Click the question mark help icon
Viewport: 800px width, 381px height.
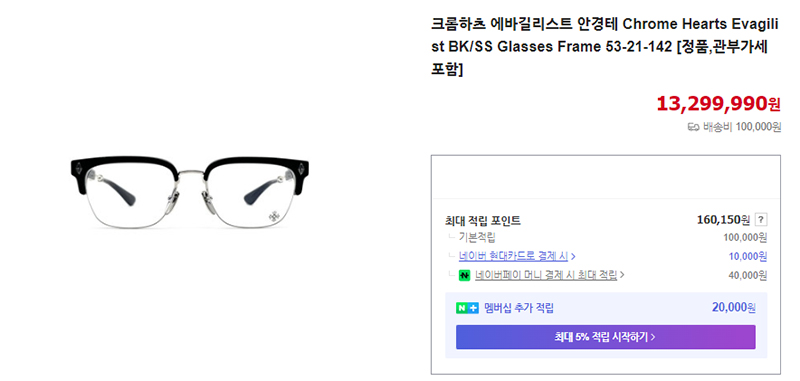pyautogui.click(x=761, y=220)
